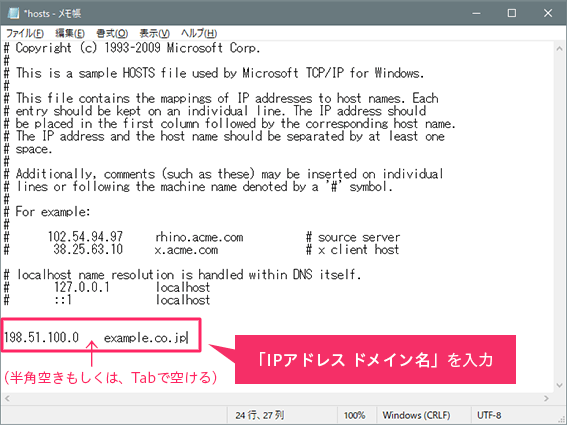Open the ファイル(F) menu
The width and height of the screenshot is (567, 426).
[25, 34]
